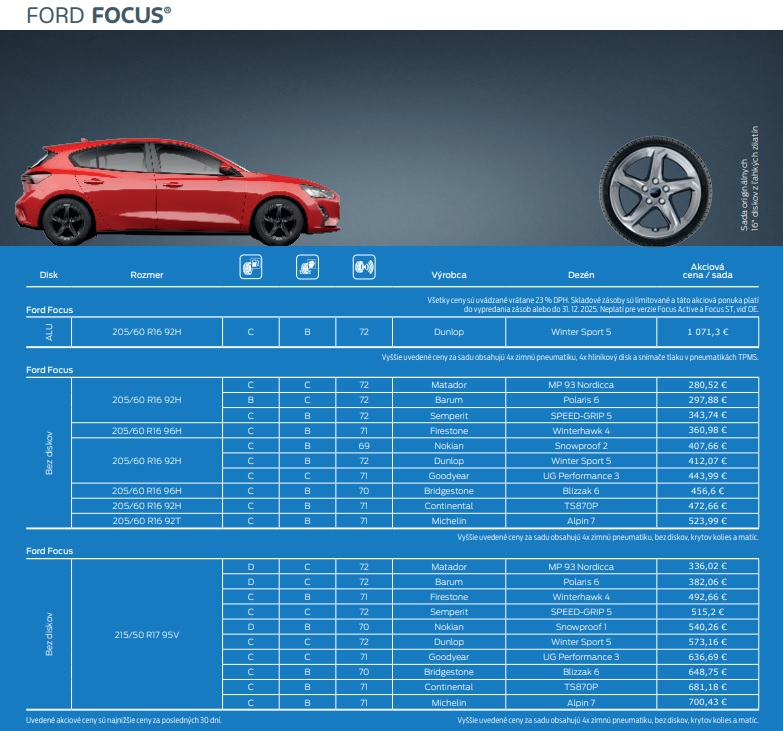Screen dimensions: 783x731
Task: Click the FORD FOCUS page title
Action: pyautogui.click(x=98, y=15)
